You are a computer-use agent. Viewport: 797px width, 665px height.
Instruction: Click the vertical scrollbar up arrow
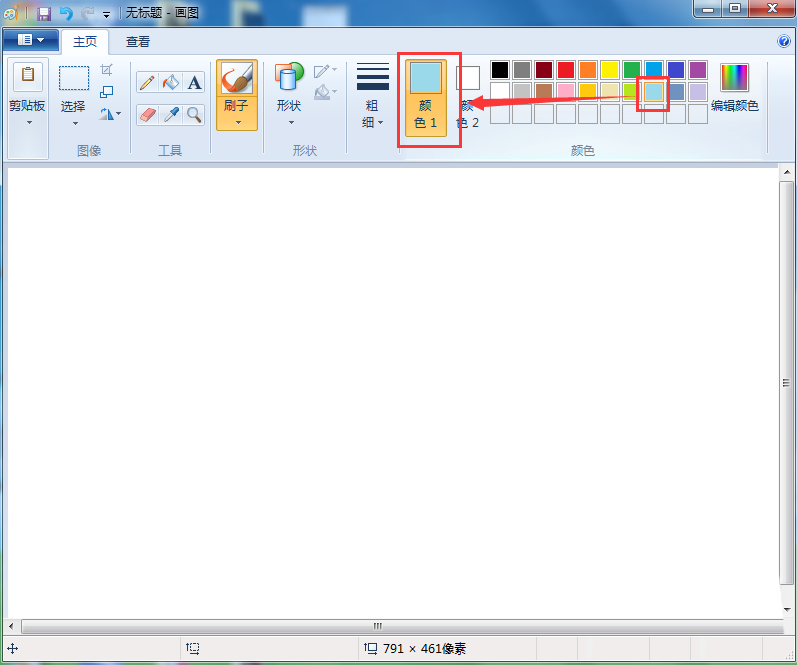point(787,172)
